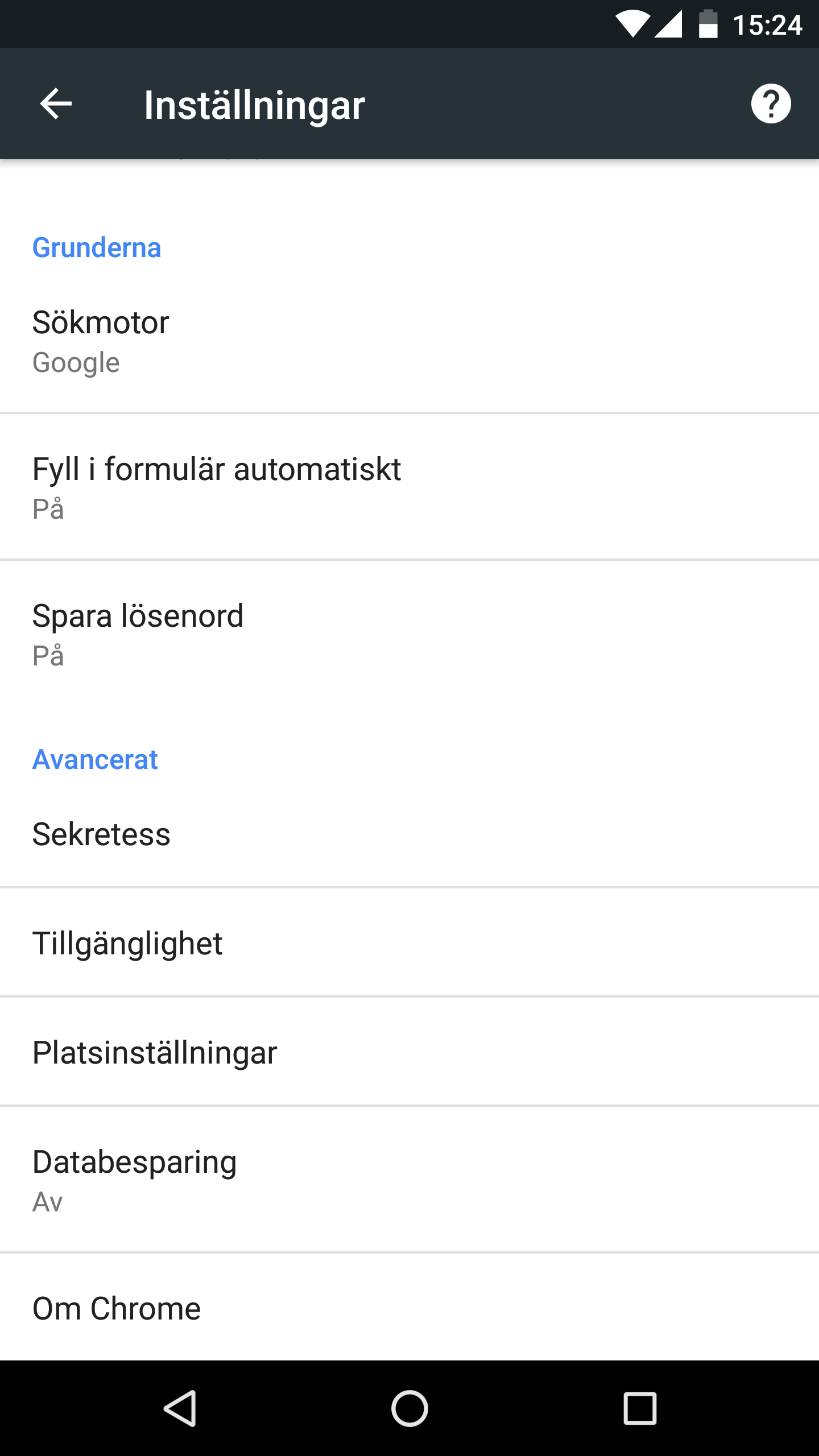Open recent apps with the square button

(640, 1408)
